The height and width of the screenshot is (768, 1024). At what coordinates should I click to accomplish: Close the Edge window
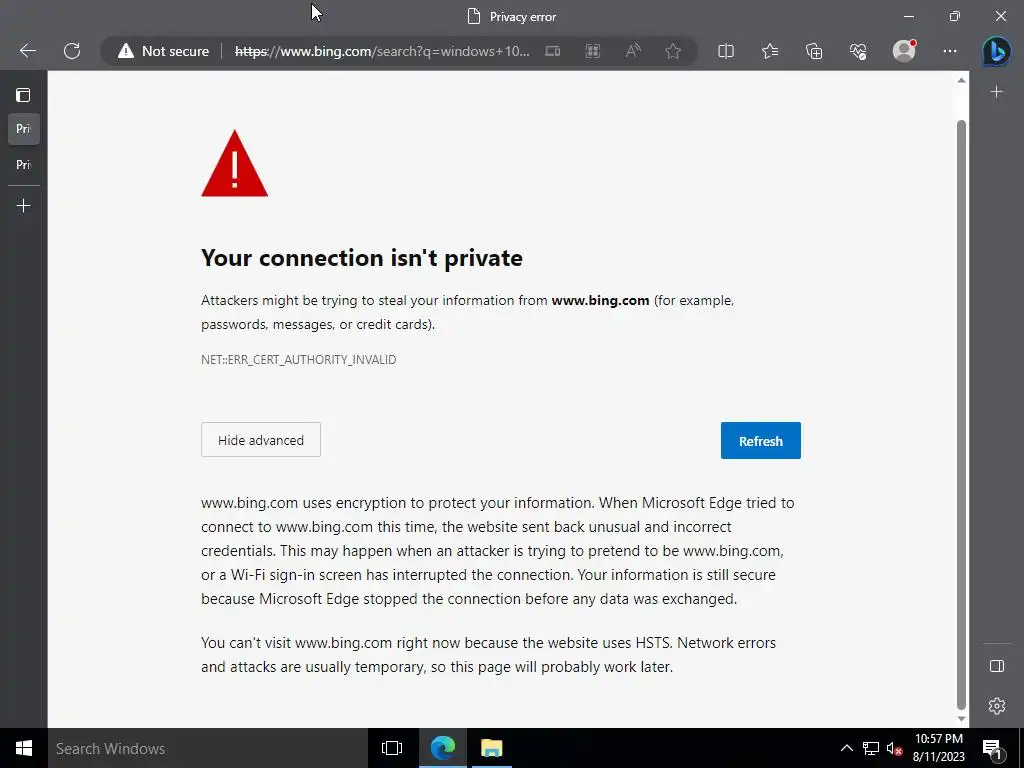coord(1000,16)
